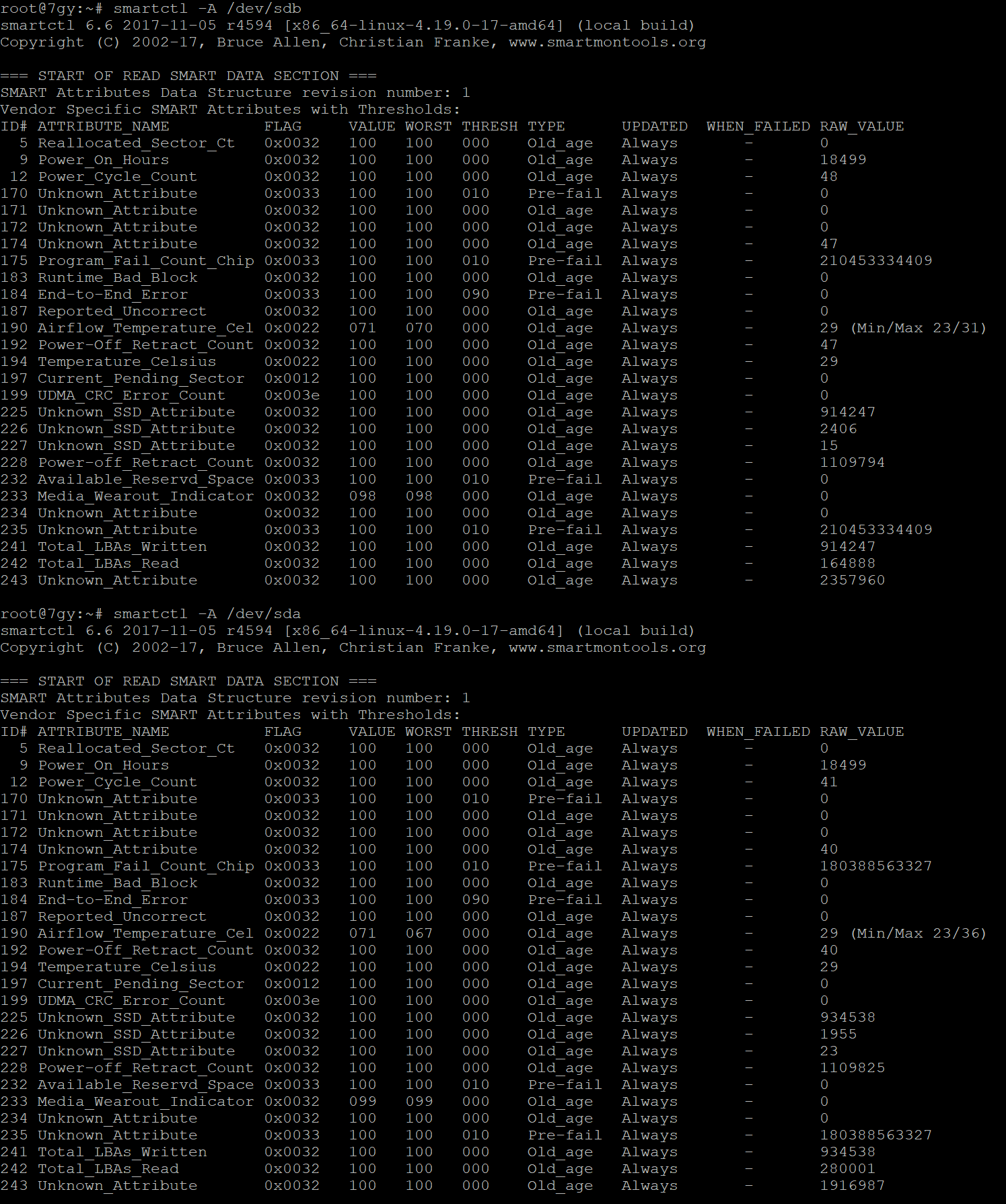1006x1204 pixels.
Task: Click the raw value 1109794 in the sdb table
Action: pos(852,463)
